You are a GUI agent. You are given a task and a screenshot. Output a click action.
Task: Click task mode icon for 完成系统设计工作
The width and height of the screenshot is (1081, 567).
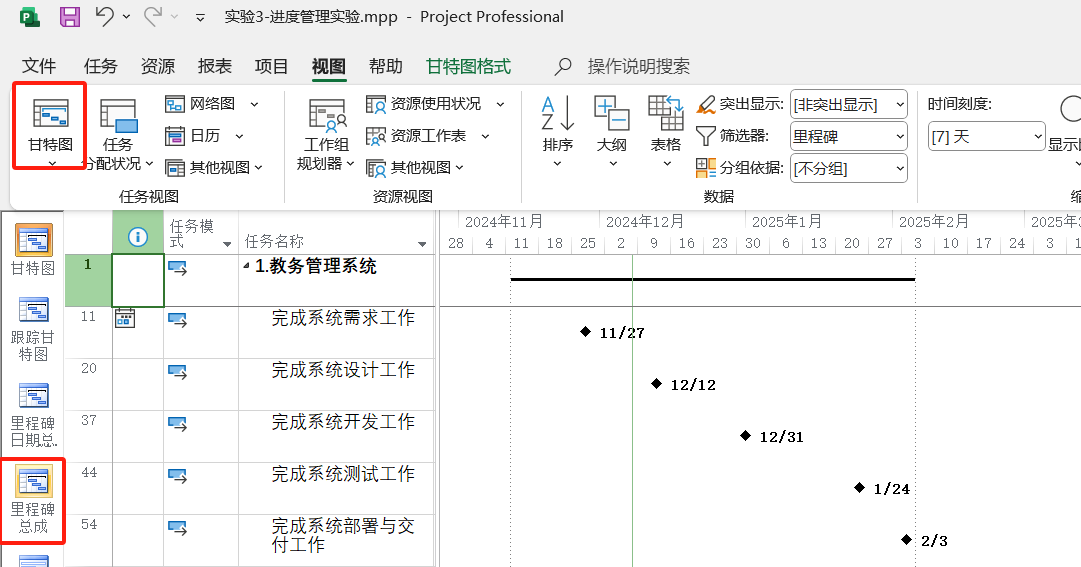(178, 372)
